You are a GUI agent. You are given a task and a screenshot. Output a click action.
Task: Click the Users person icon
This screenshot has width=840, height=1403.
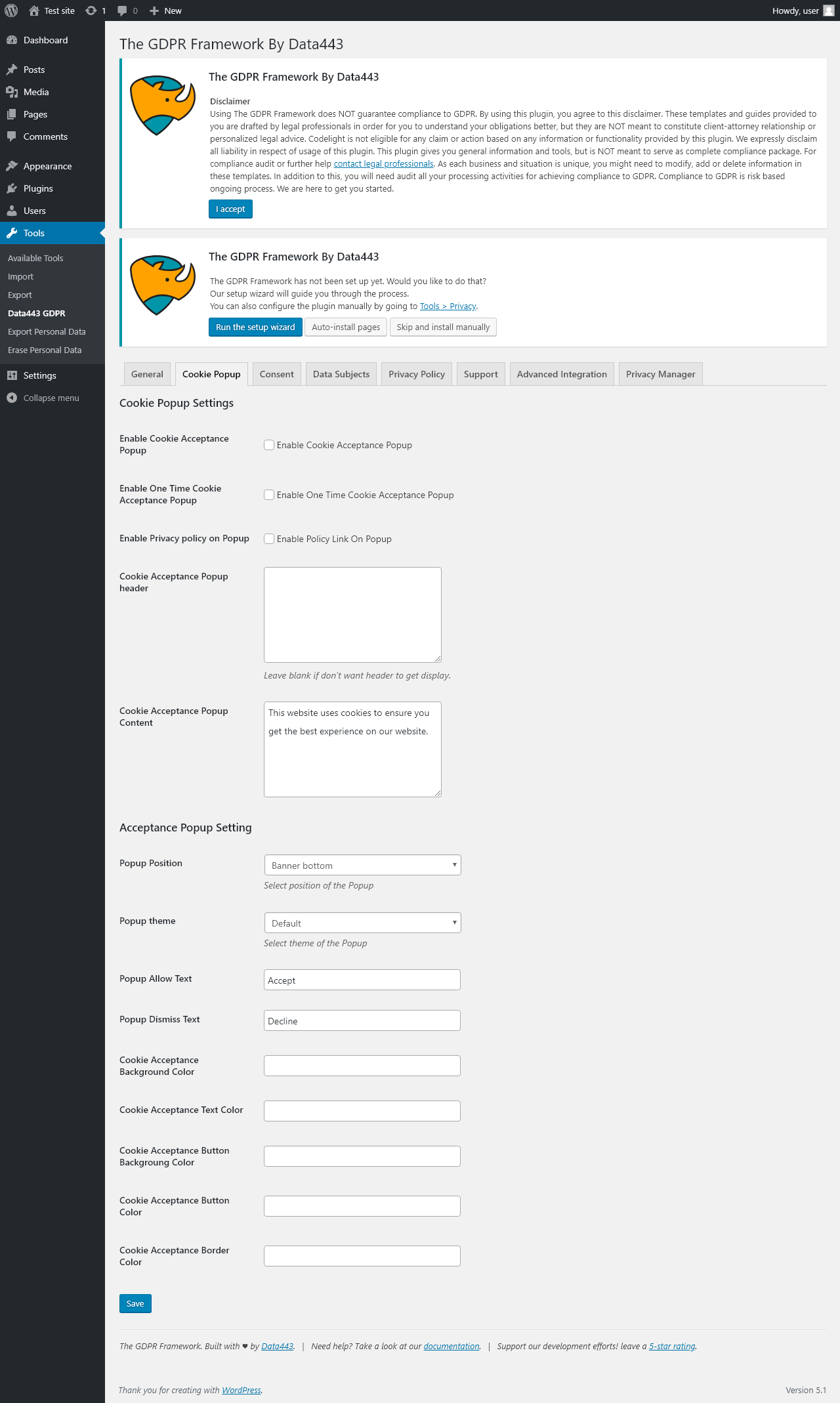tap(12, 211)
